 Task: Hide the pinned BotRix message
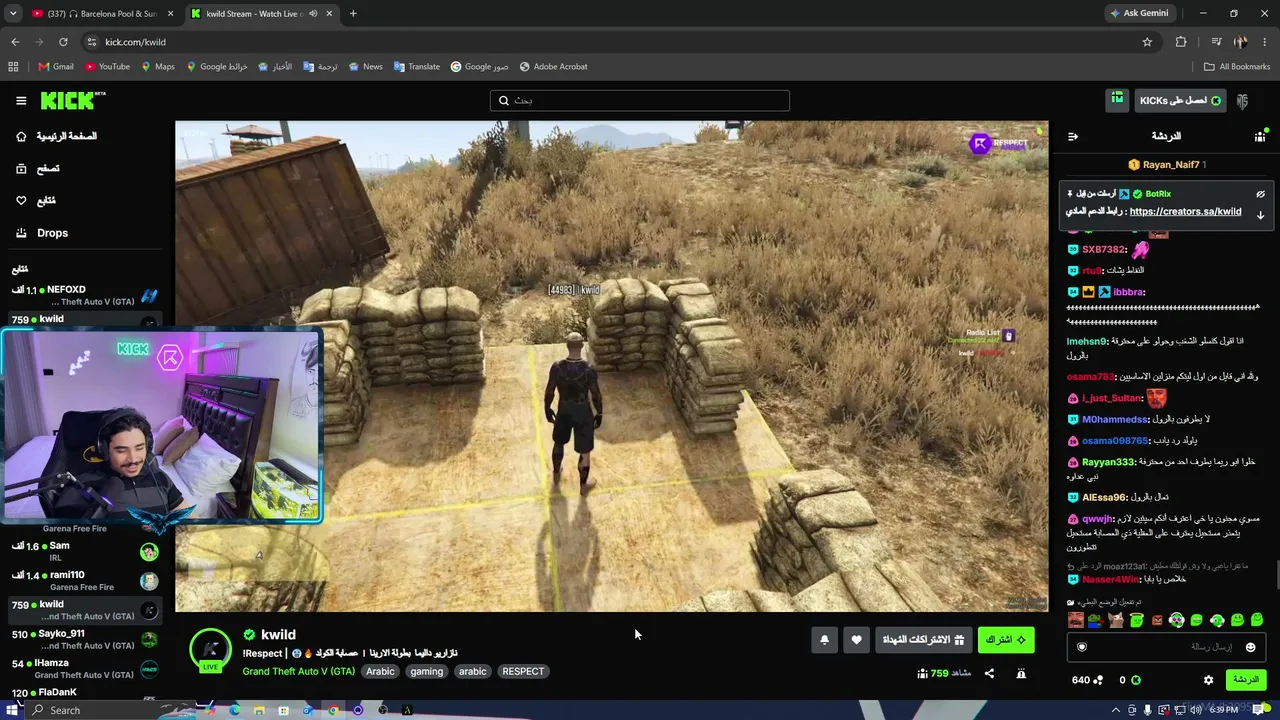pos(1260,194)
